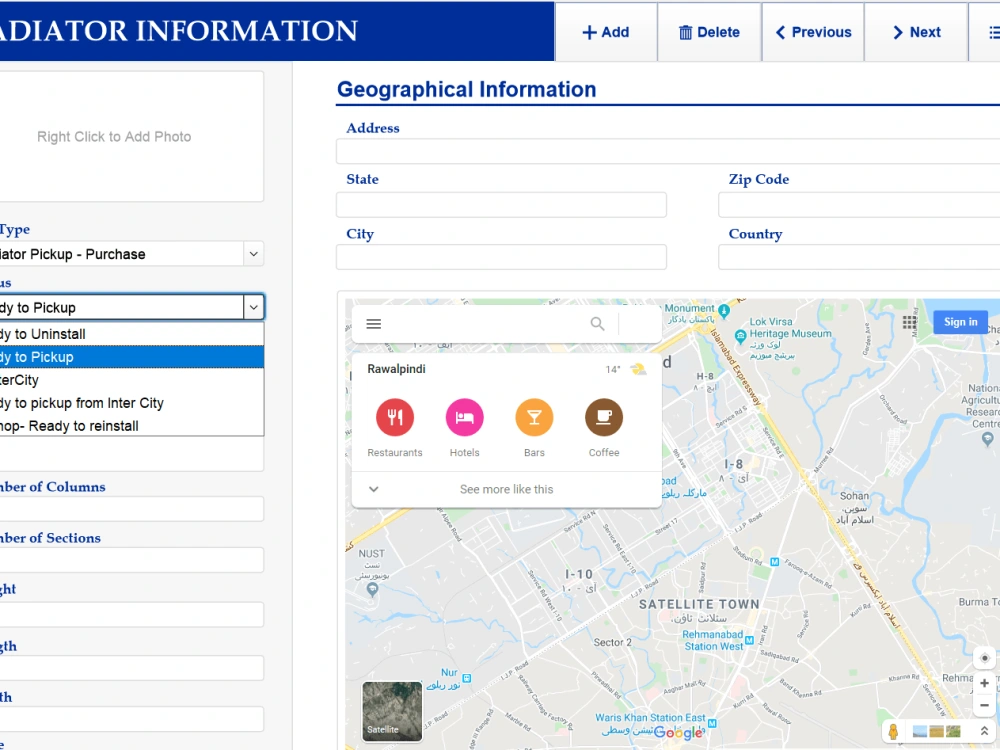Click the Faroog-e-Azam Rd metro station icon
Screen dimensions: 1000x750
click(774, 562)
